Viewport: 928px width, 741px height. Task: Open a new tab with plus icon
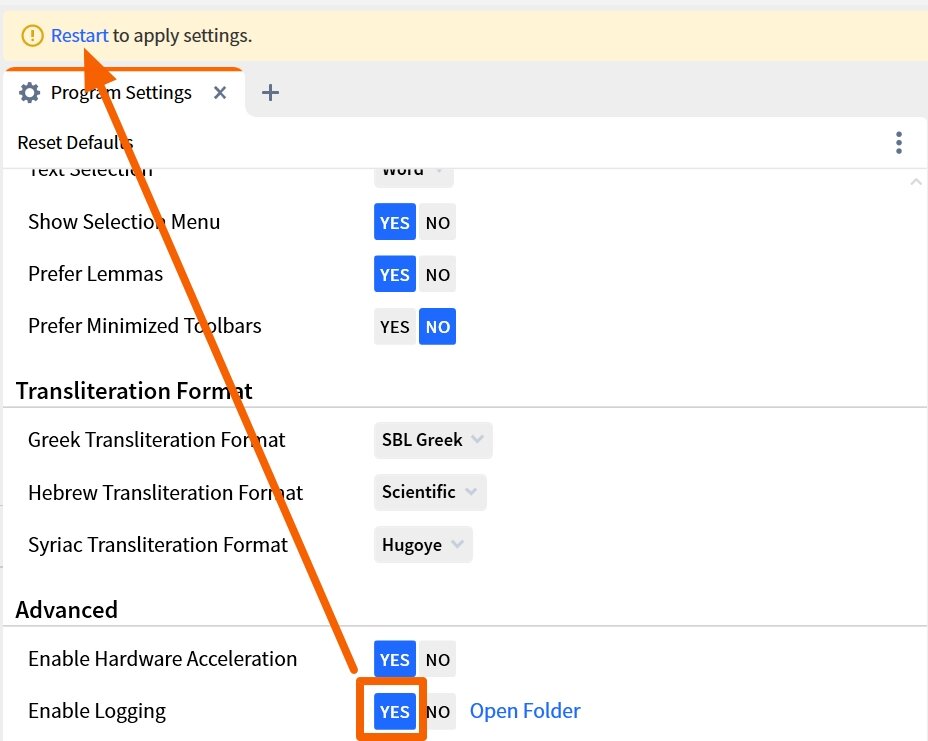[x=270, y=93]
